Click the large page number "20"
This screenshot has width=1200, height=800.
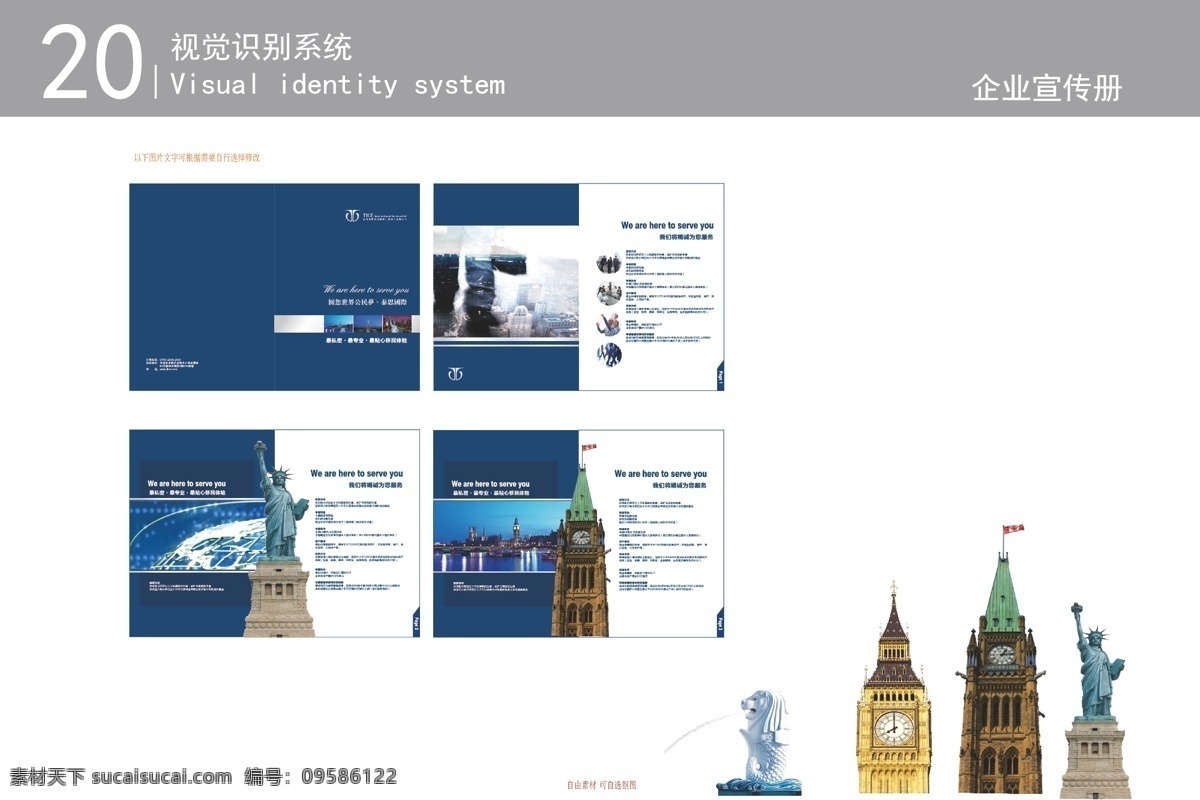click(x=92, y=63)
